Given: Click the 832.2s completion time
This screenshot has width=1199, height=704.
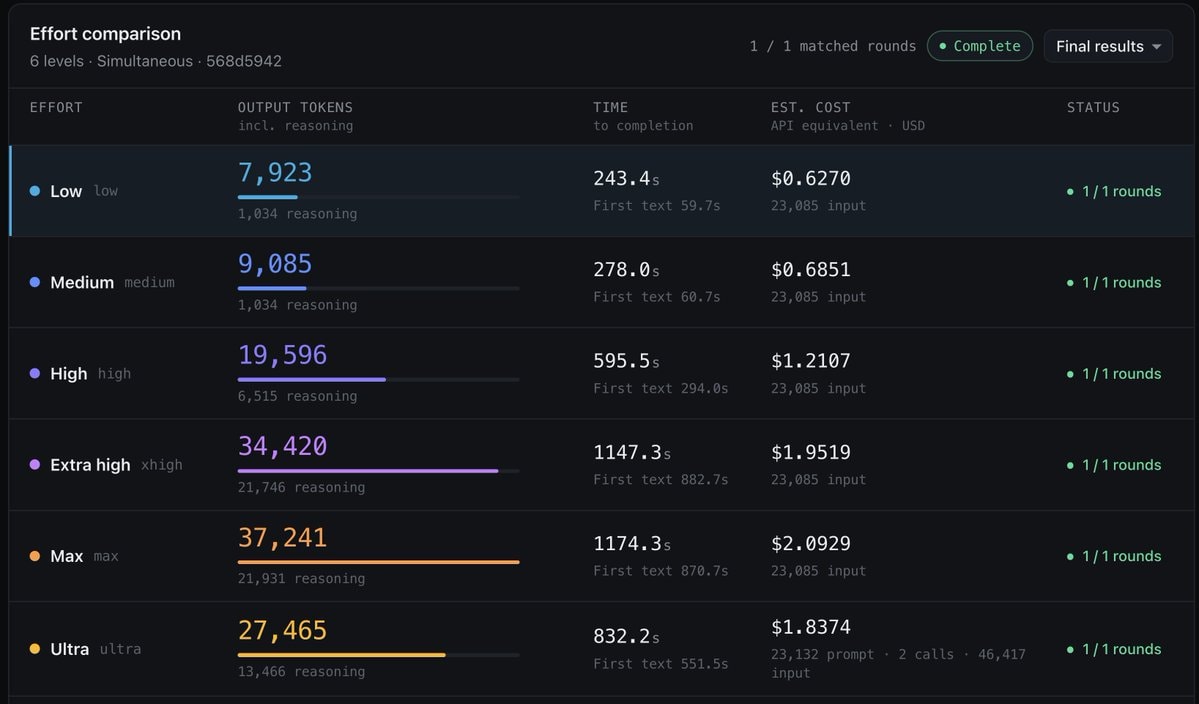Looking at the screenshot, I should click(626, 636).
